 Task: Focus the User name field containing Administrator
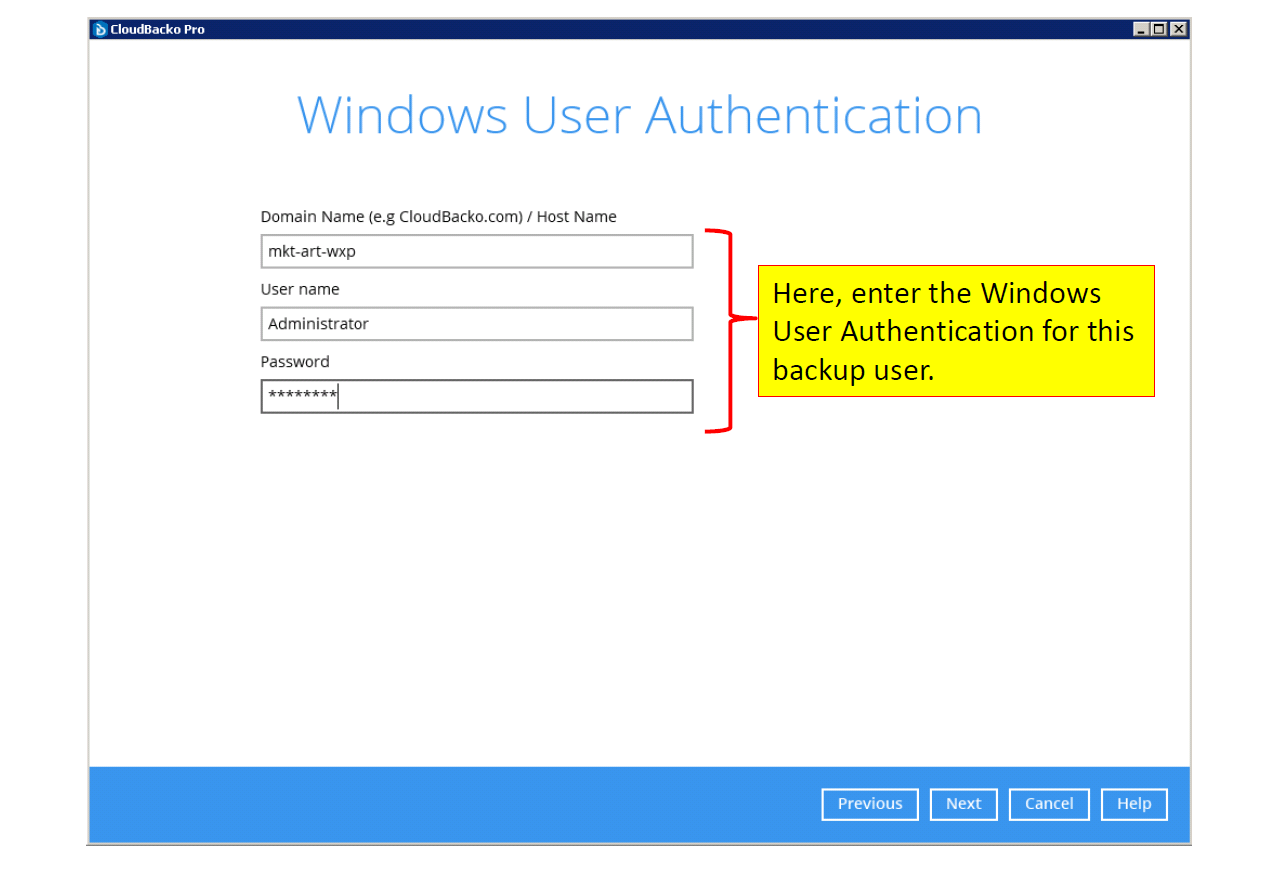(476, 324)
